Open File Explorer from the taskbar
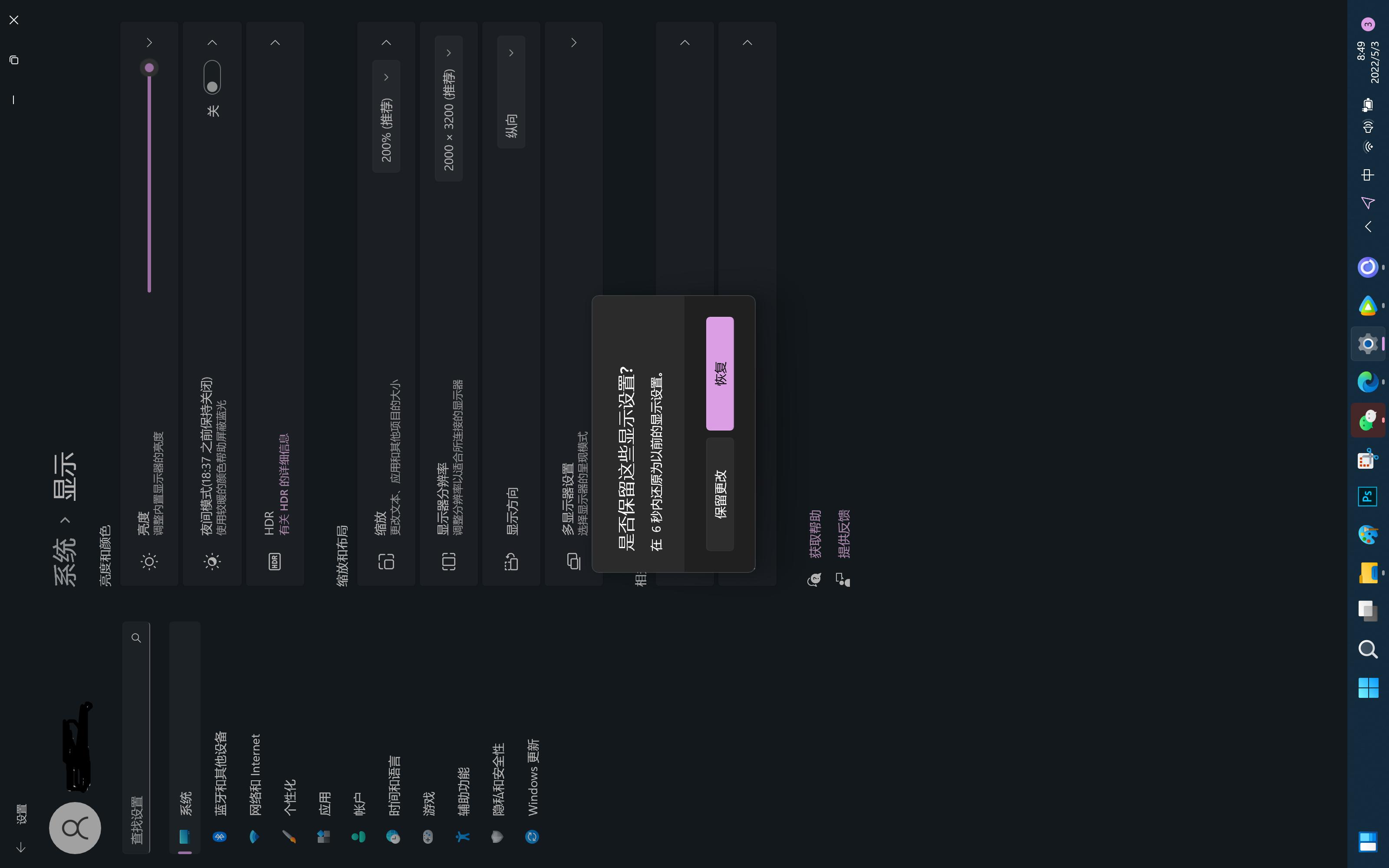The image size is (1389, 868). (1368, 573)
